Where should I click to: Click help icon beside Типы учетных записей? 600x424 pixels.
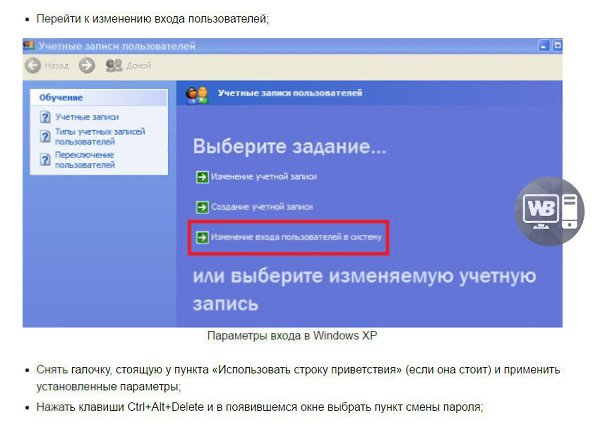coord(45,136)
